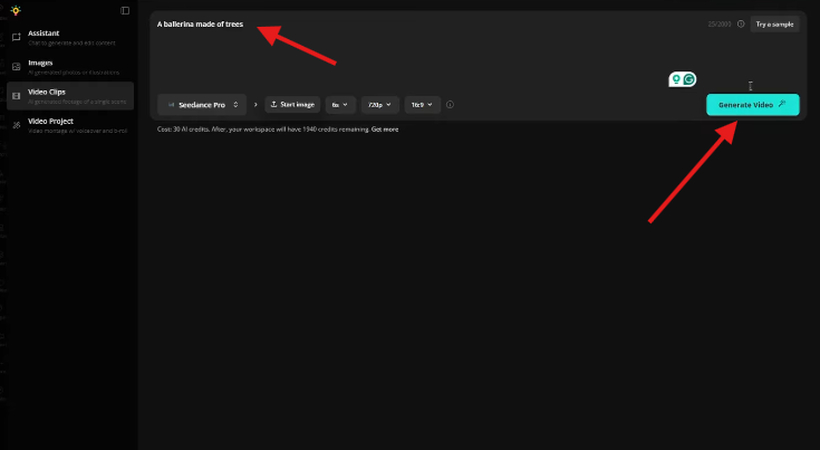Click the Video Clips film icon
Image resolution: width=820 pixels, height=450 pixels.
(17, 96)
